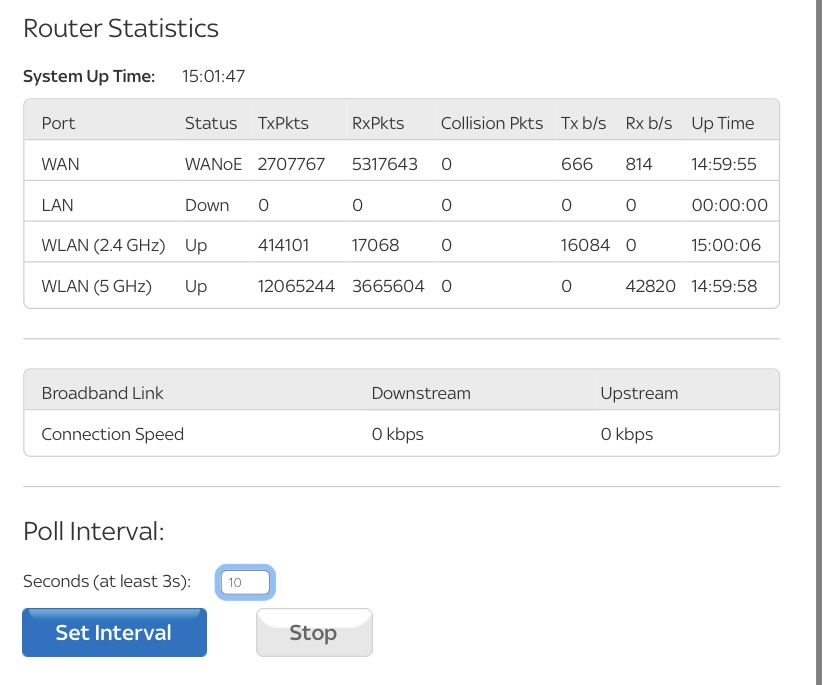Image resolution: width=828 pixels, height=685 pixels.
Task: Click the WAN TxPkts value 2707767
Action: click(x=291, y=164)
